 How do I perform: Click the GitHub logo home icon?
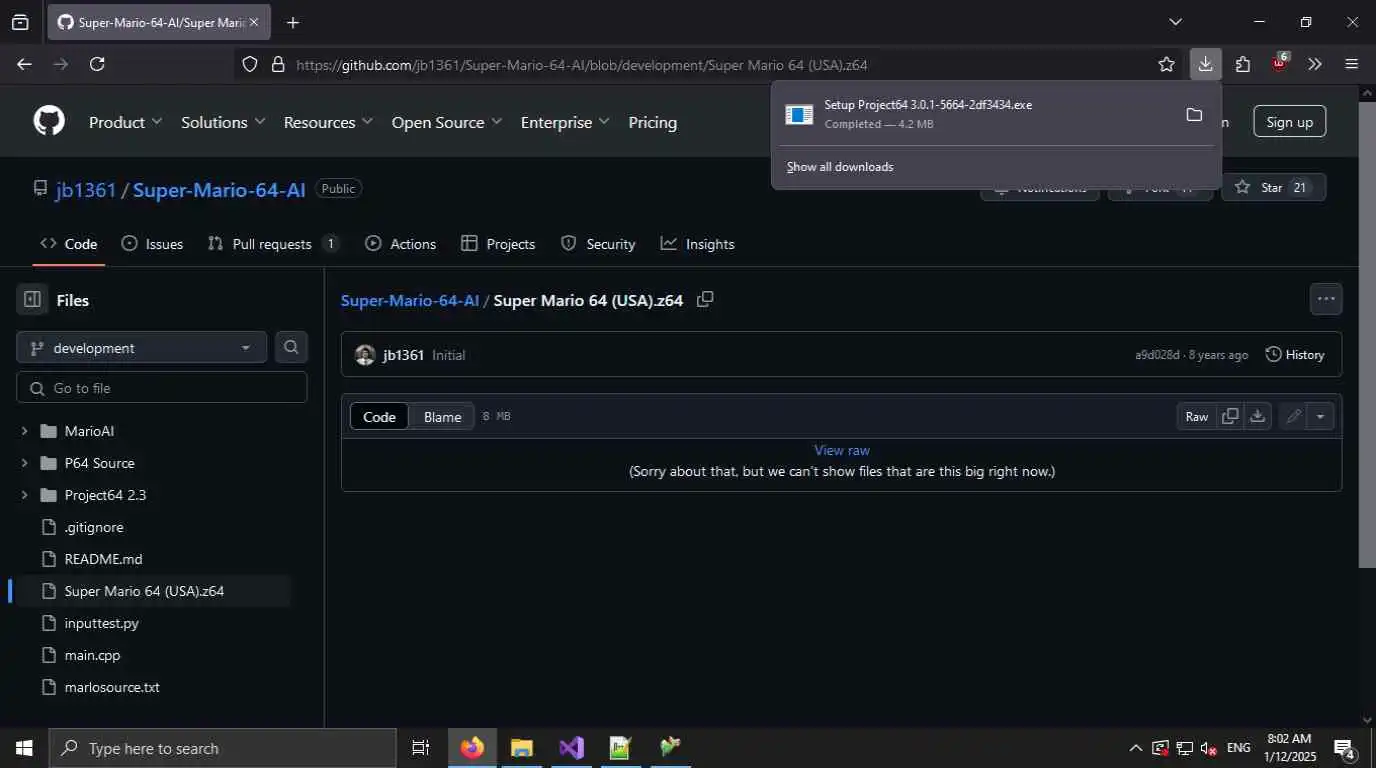pyautogui.click(x=49, y=122)
